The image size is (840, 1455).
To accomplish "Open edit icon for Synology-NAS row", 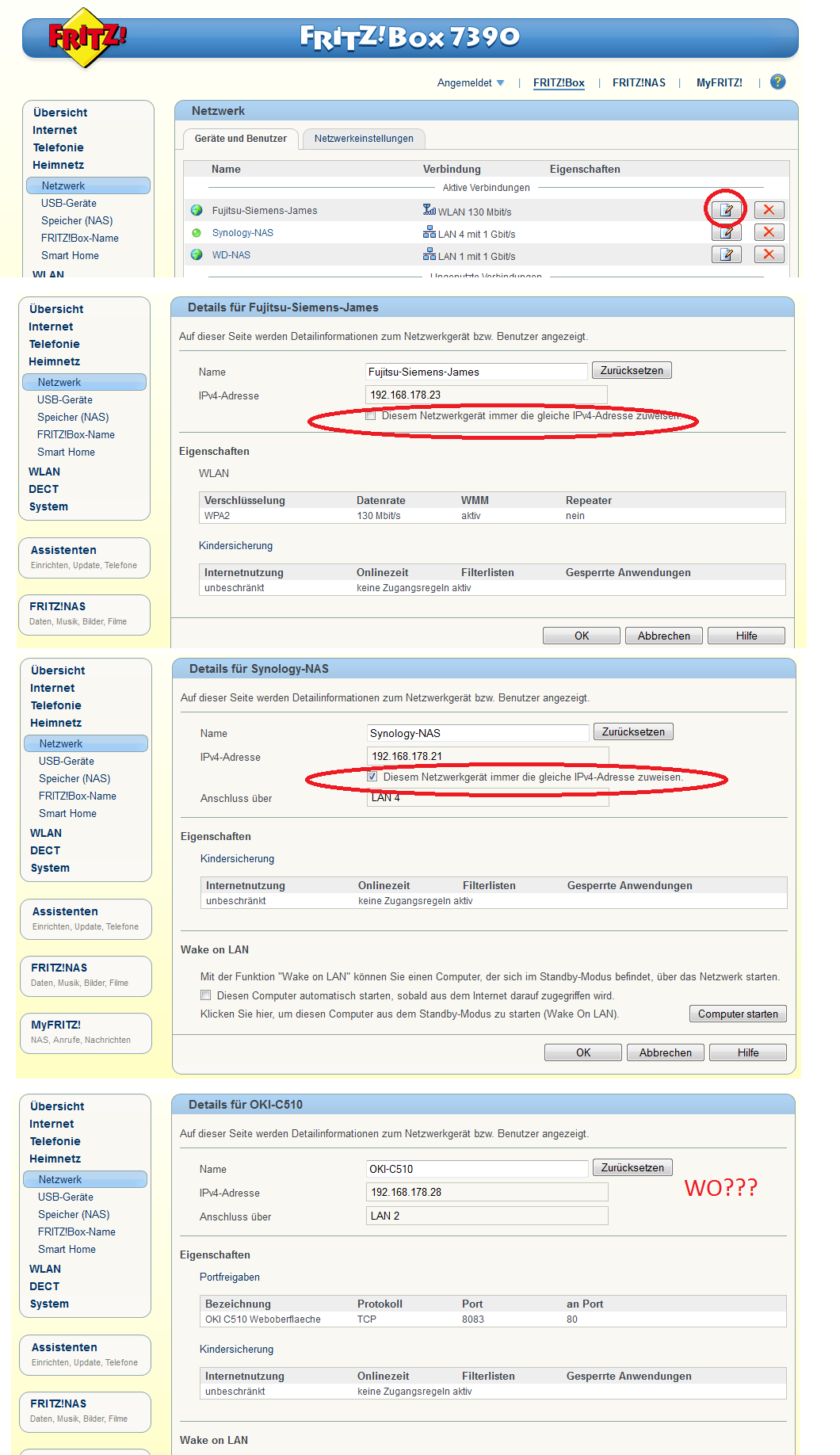I will (x=726, y=232).
